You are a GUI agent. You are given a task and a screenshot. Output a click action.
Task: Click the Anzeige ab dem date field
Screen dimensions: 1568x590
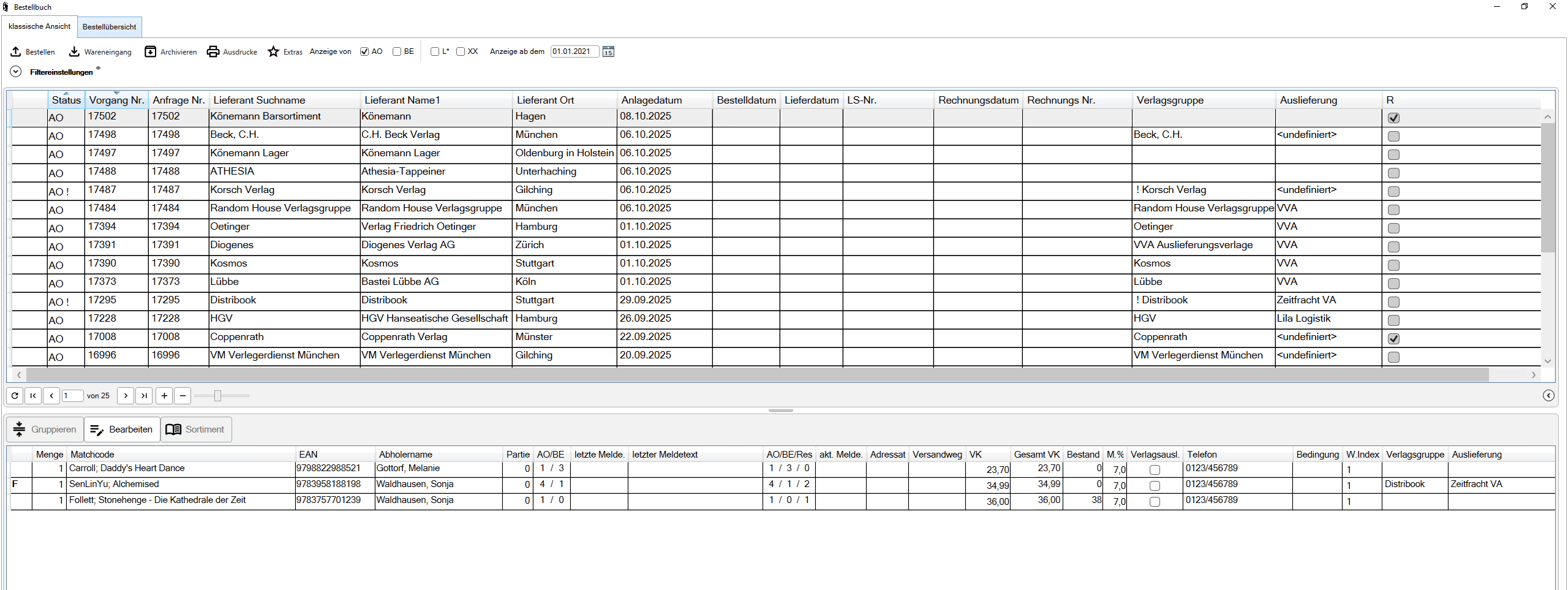pyautogui.click(x=575, y=51)
